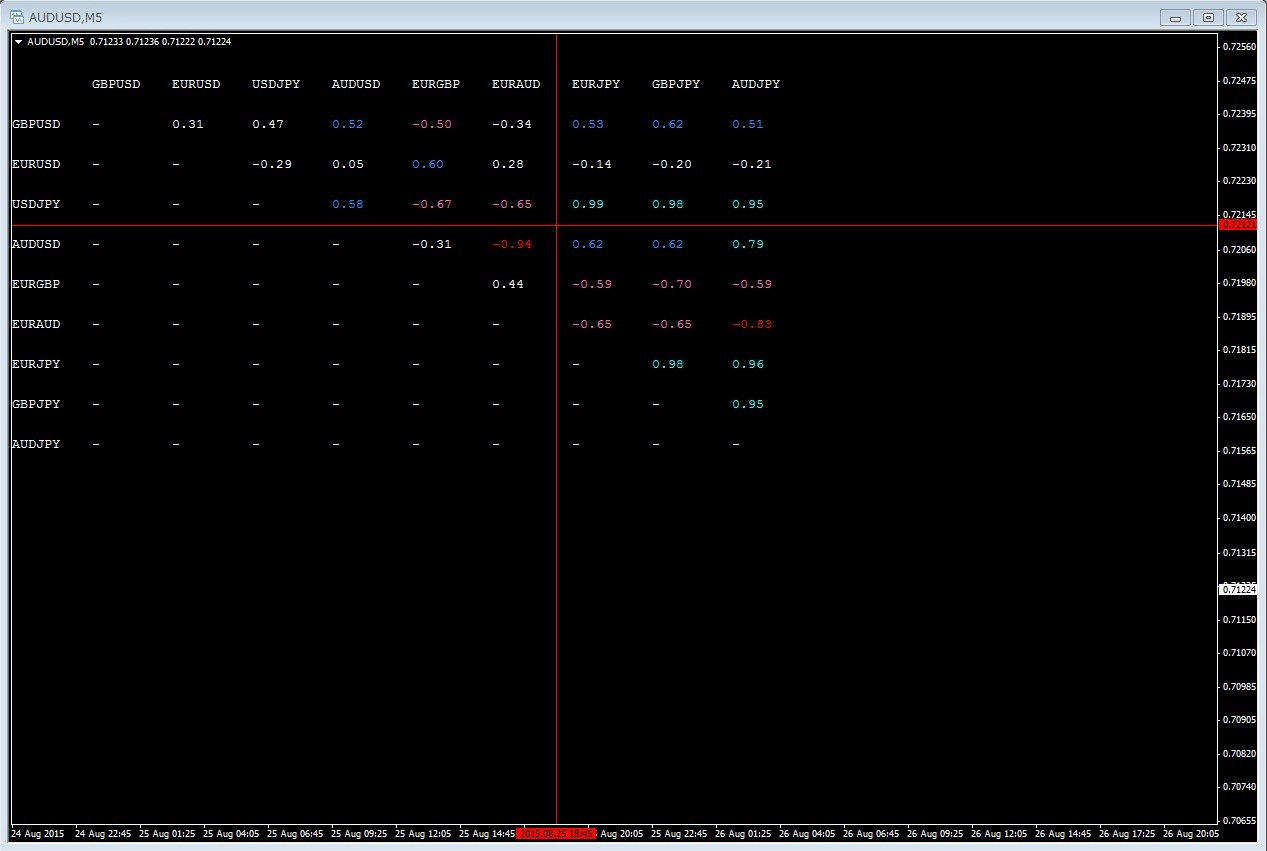Click the blue 0.60 correlation value
This screenshot has height=851, width=1267.
point(428,164)
